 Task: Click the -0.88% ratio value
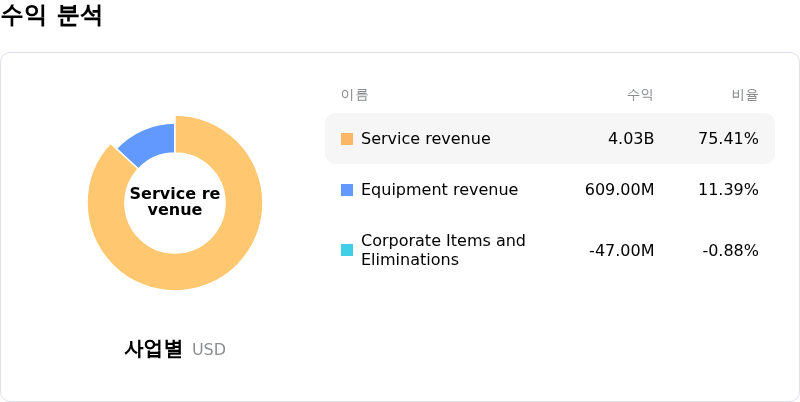[730, 250]
